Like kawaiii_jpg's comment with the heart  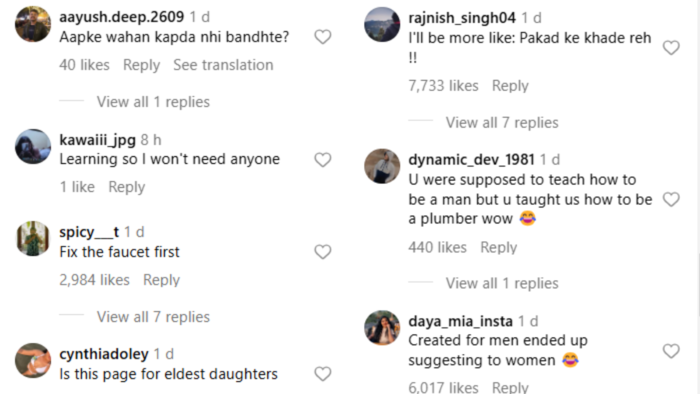click(x=322, y=159)
